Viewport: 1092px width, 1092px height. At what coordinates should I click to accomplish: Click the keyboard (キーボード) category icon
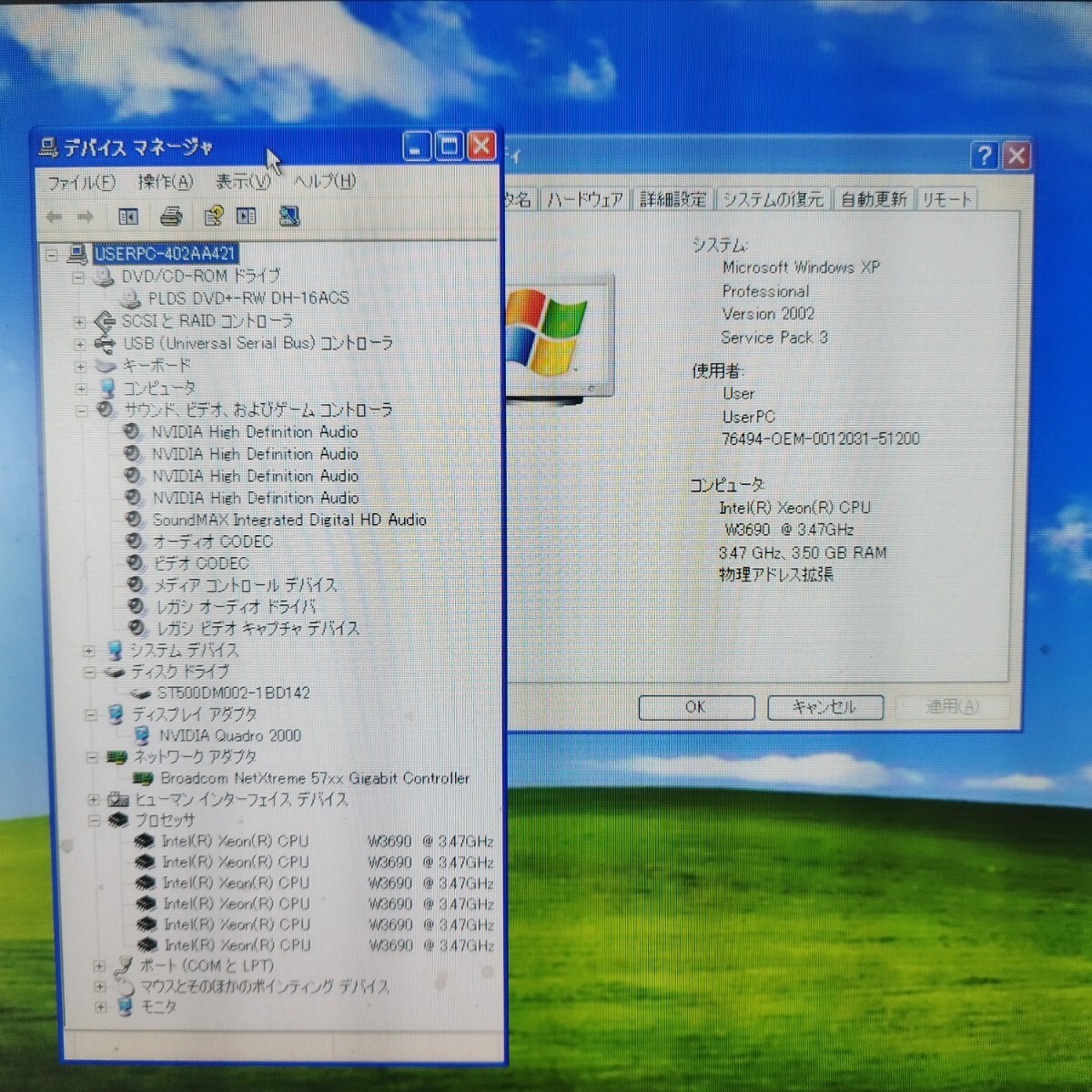(x=106, y=366)
